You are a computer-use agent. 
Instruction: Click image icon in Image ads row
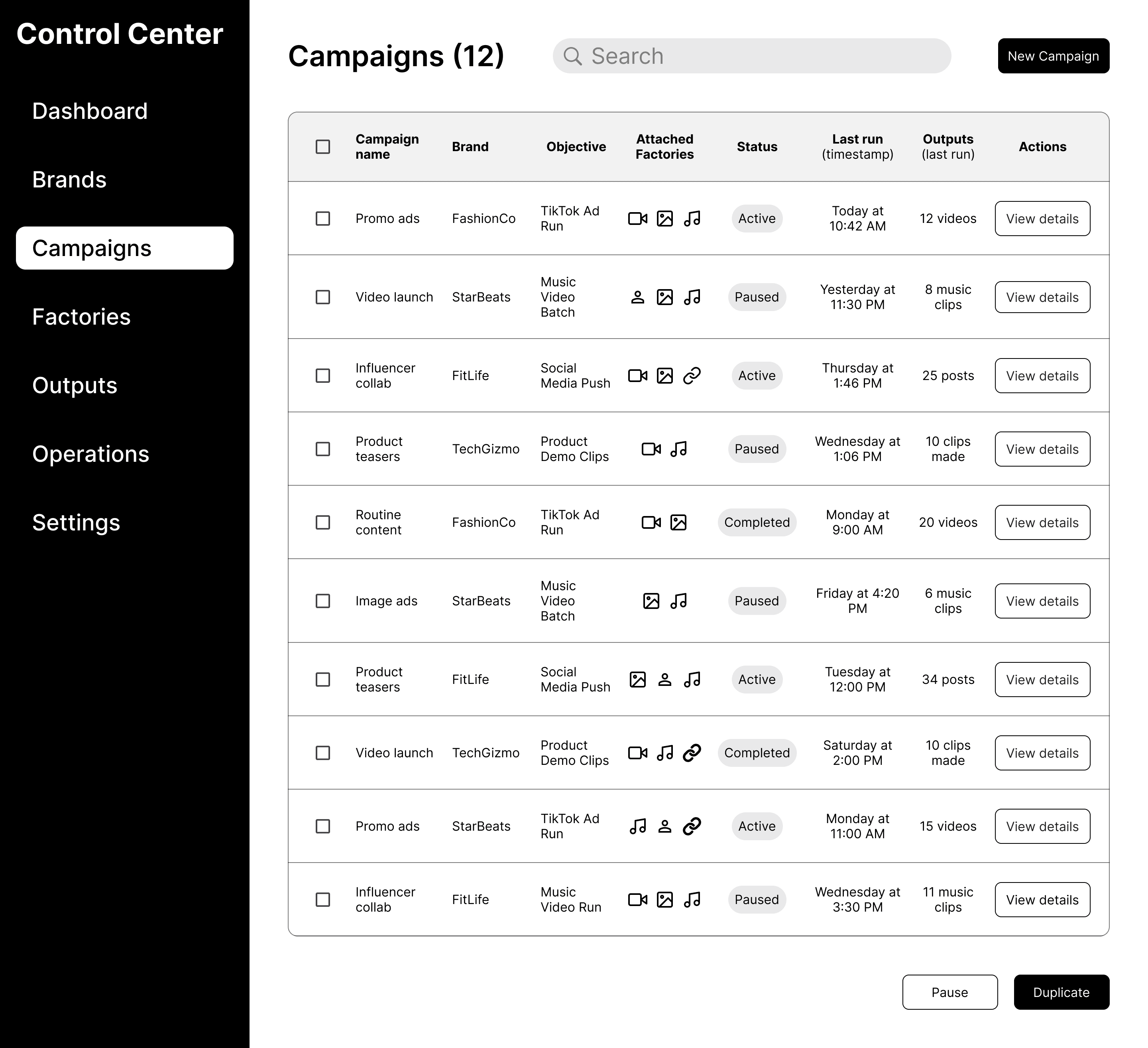click(x=651, y=601)
